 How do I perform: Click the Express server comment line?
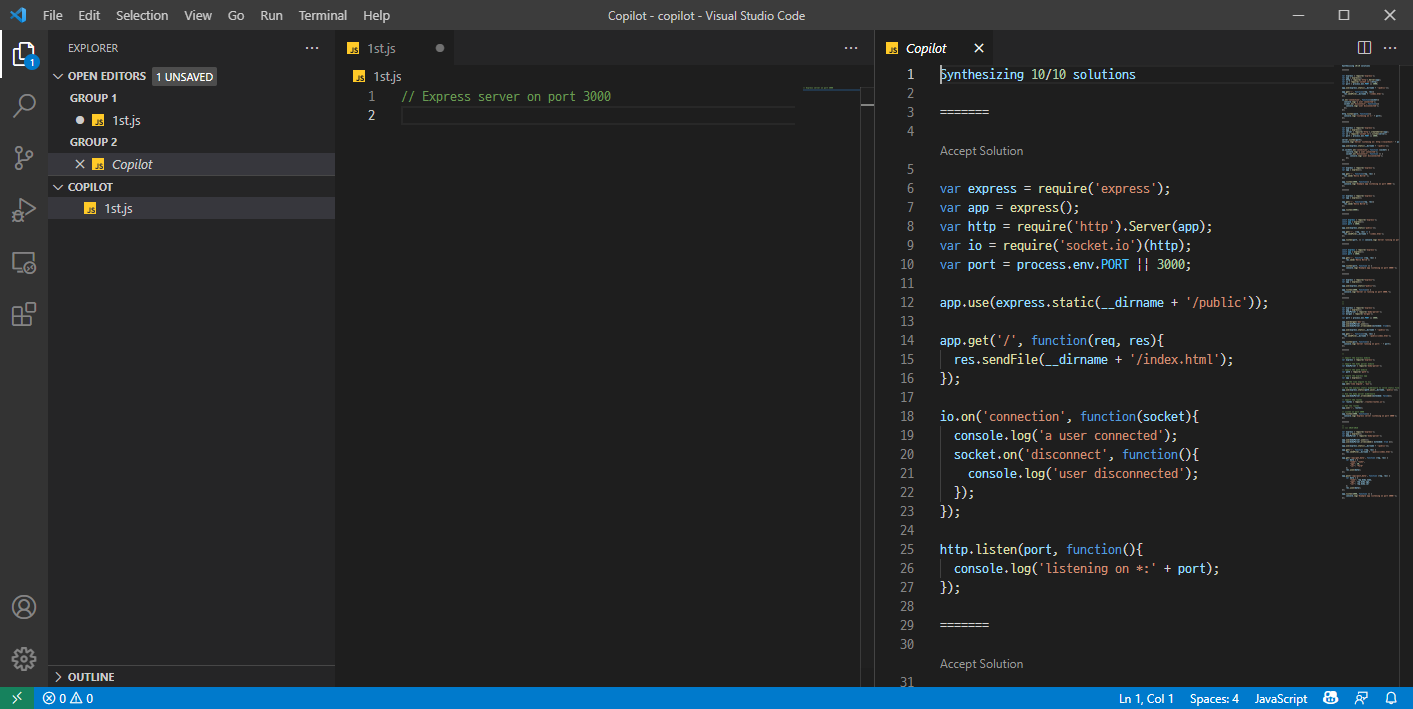pos(505,96)
